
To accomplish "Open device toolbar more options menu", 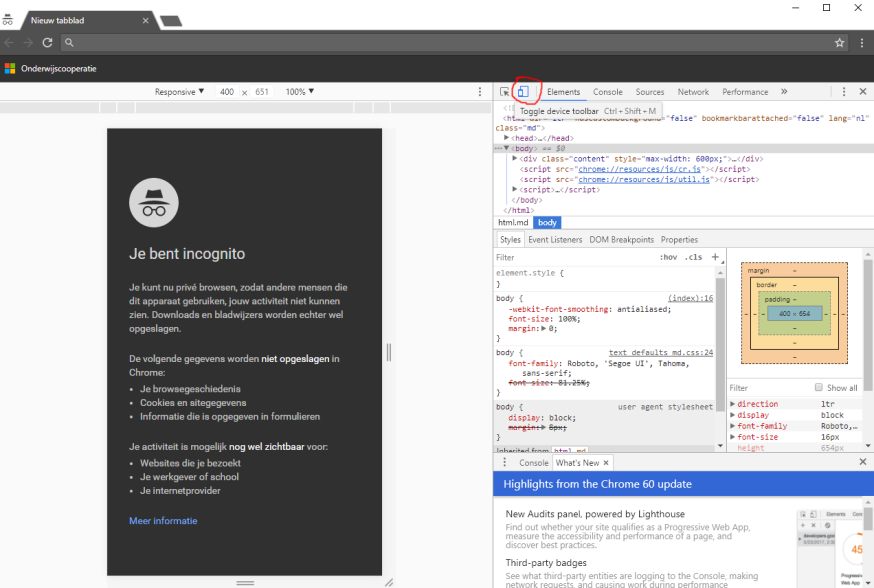I will click(480, 91).
